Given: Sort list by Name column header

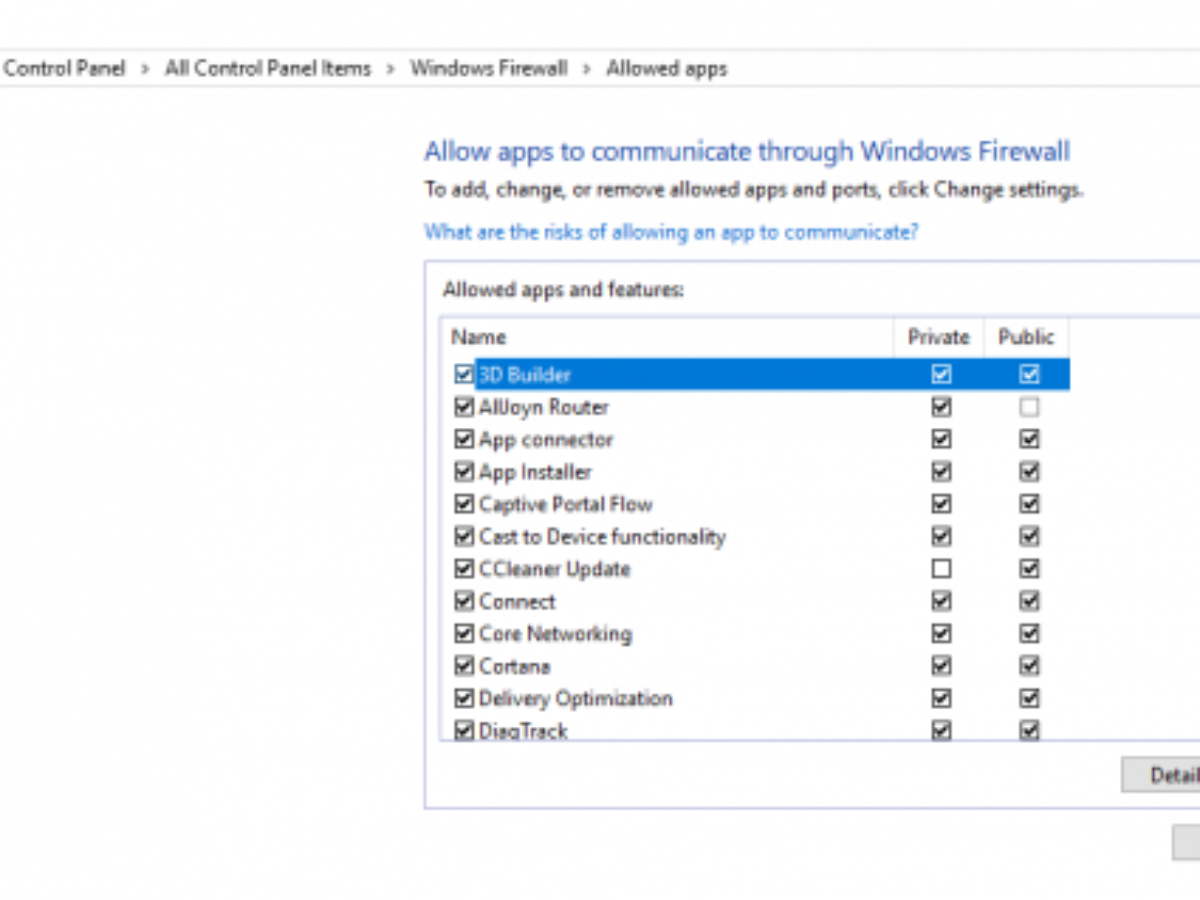Looking at the screenshot, I should click(478, 337).
